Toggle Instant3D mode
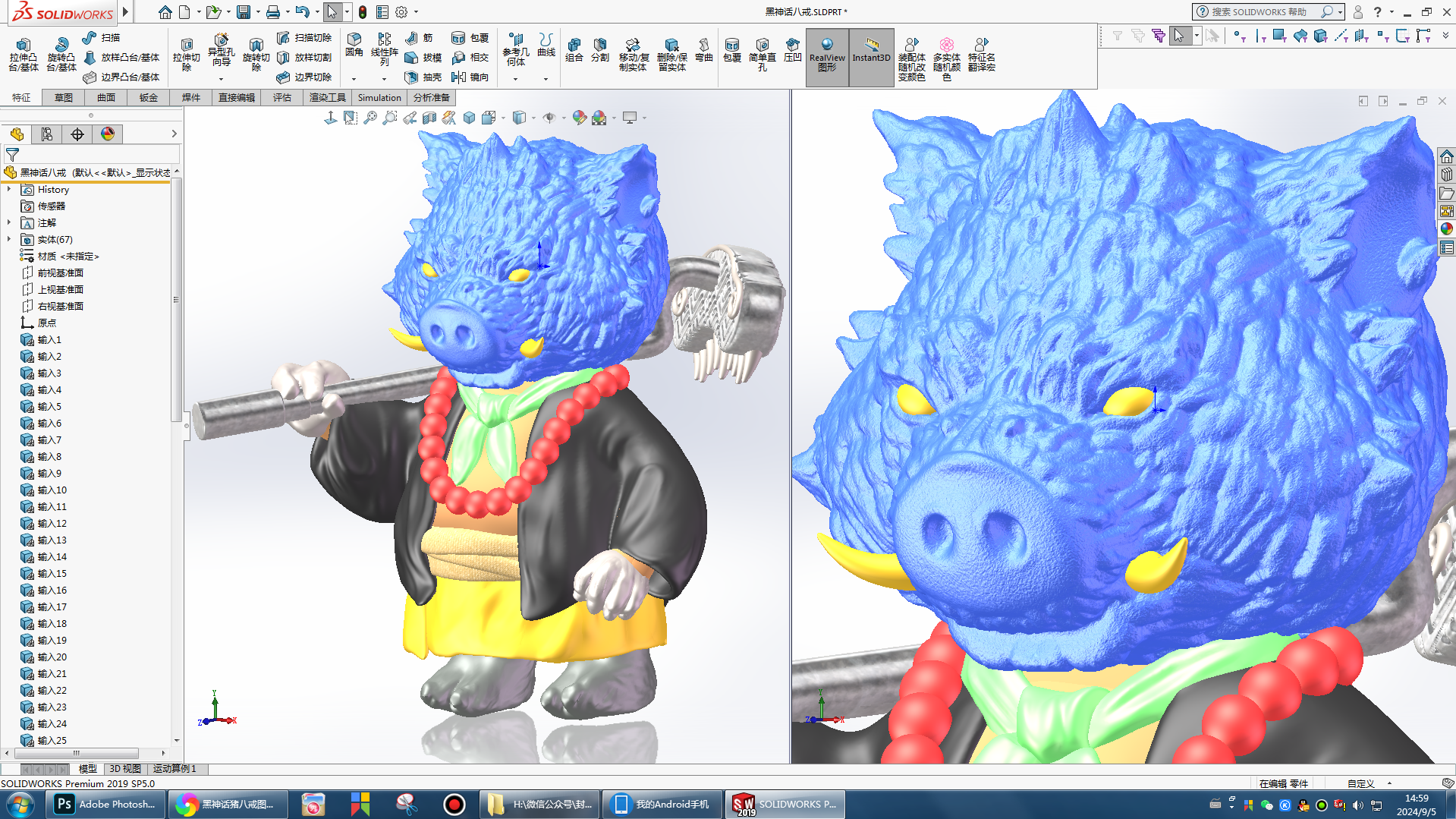1456x819 pixels. pos(871,56)
